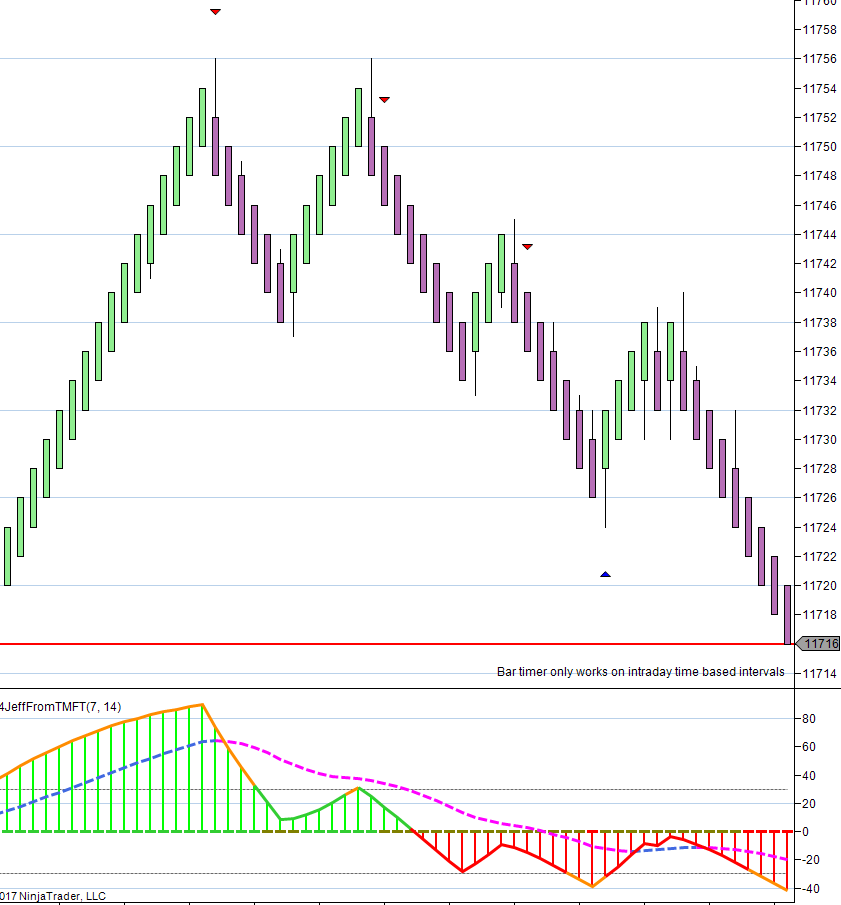
Task: Select the red horizontal line at 11716
Action: point(397,644)
